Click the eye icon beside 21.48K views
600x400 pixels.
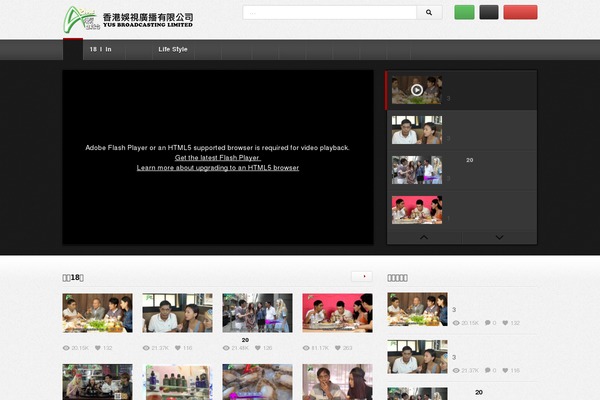click(226, 348)
